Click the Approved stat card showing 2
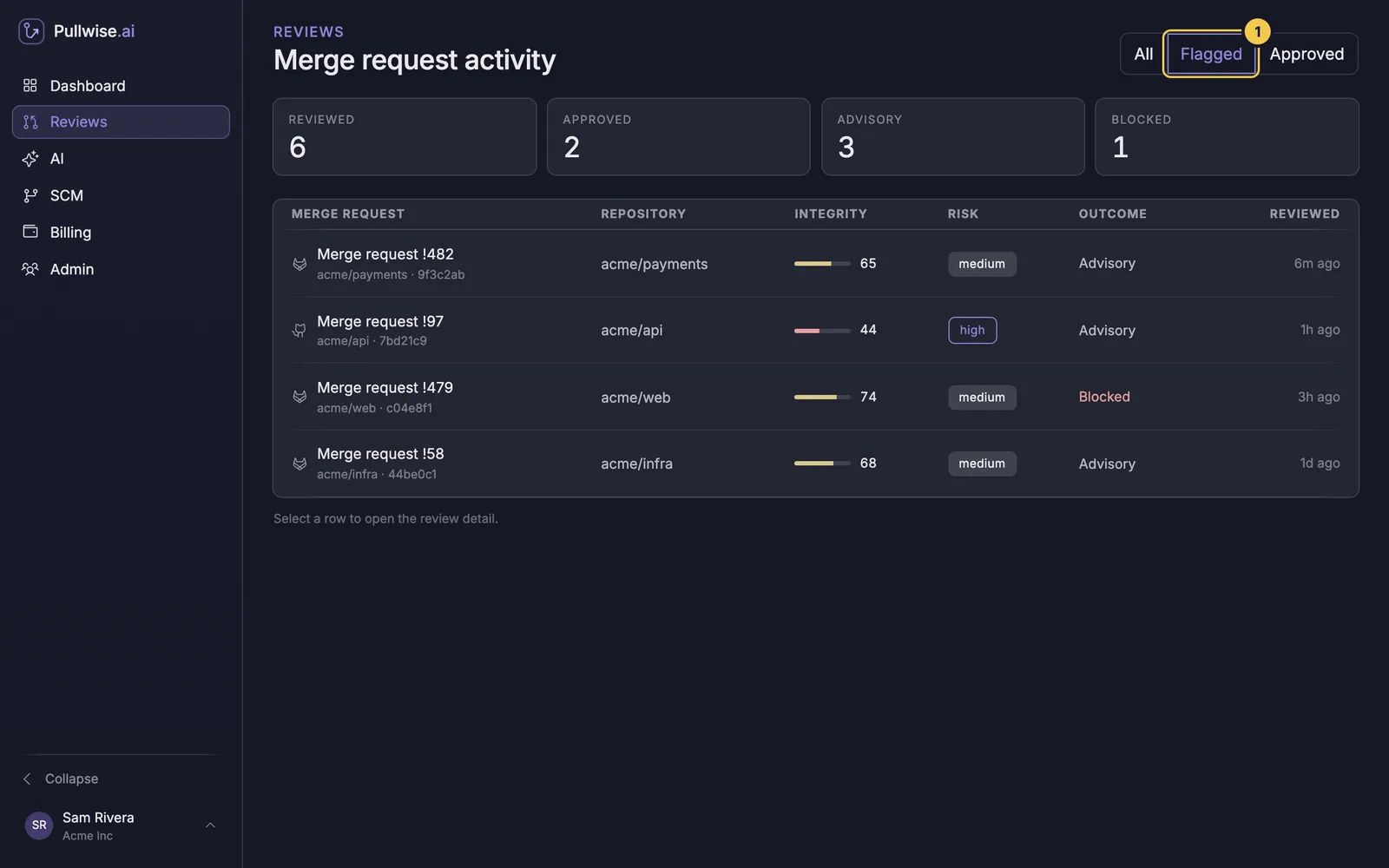 coord(679,137)
